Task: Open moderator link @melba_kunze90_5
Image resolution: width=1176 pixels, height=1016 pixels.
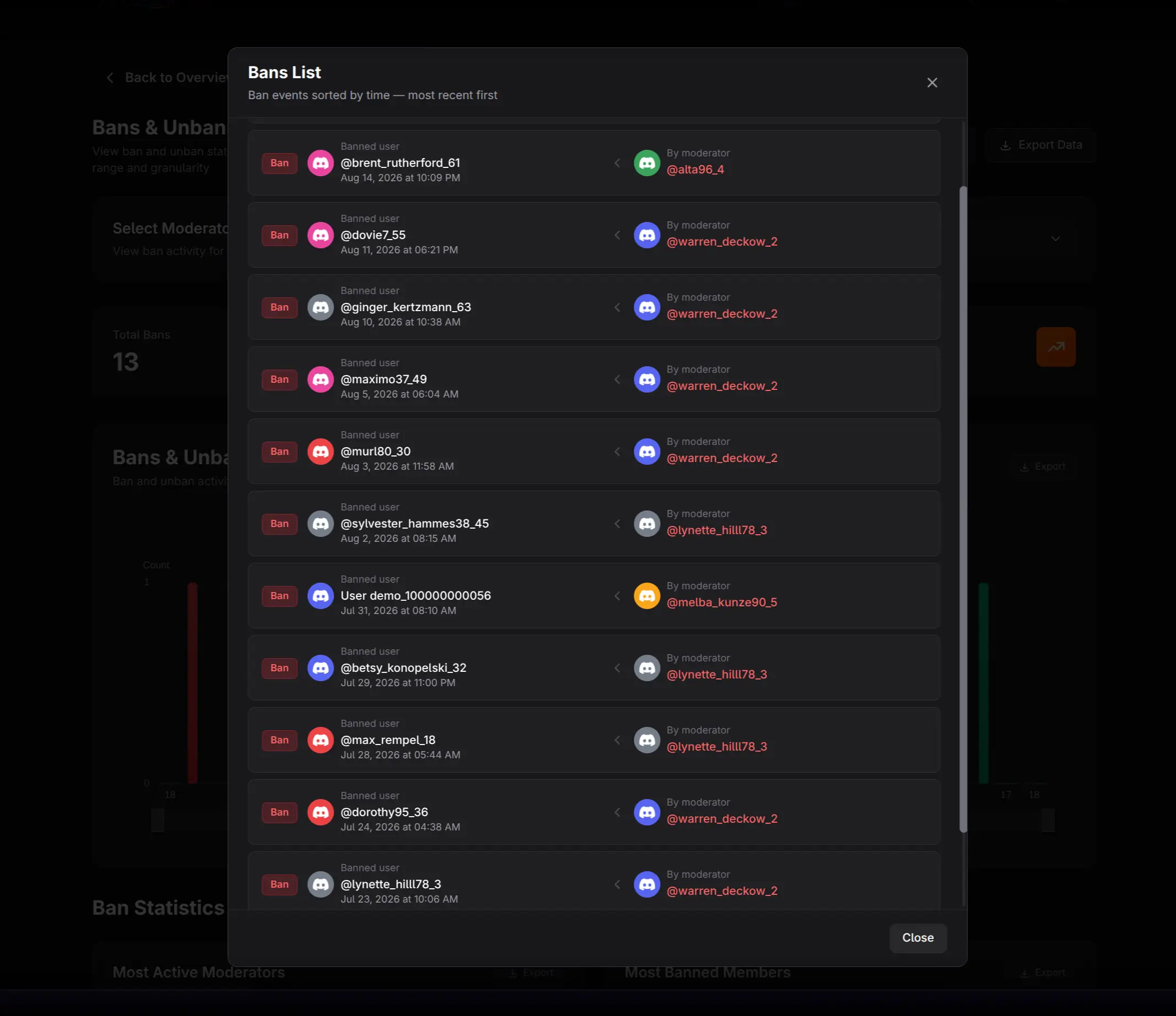Action: tap(722, 602)
